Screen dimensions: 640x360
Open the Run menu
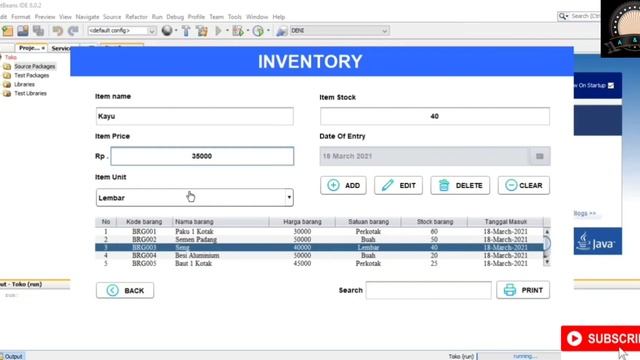(x=157, y=17)
